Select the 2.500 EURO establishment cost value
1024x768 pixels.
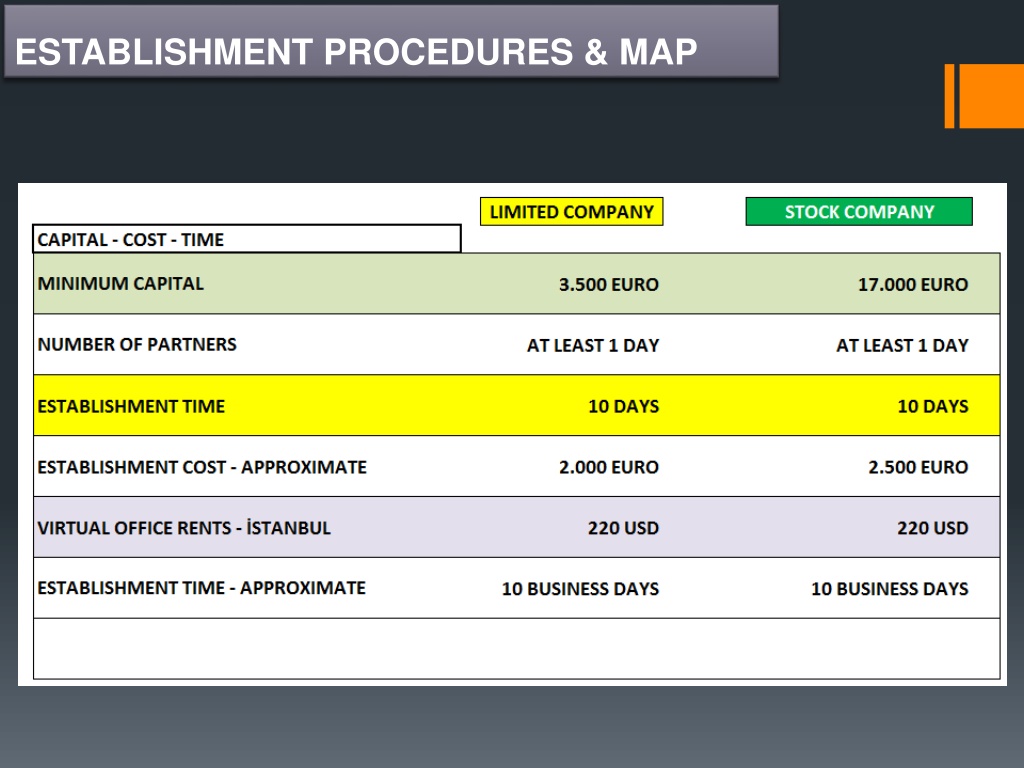pos(918,467)
